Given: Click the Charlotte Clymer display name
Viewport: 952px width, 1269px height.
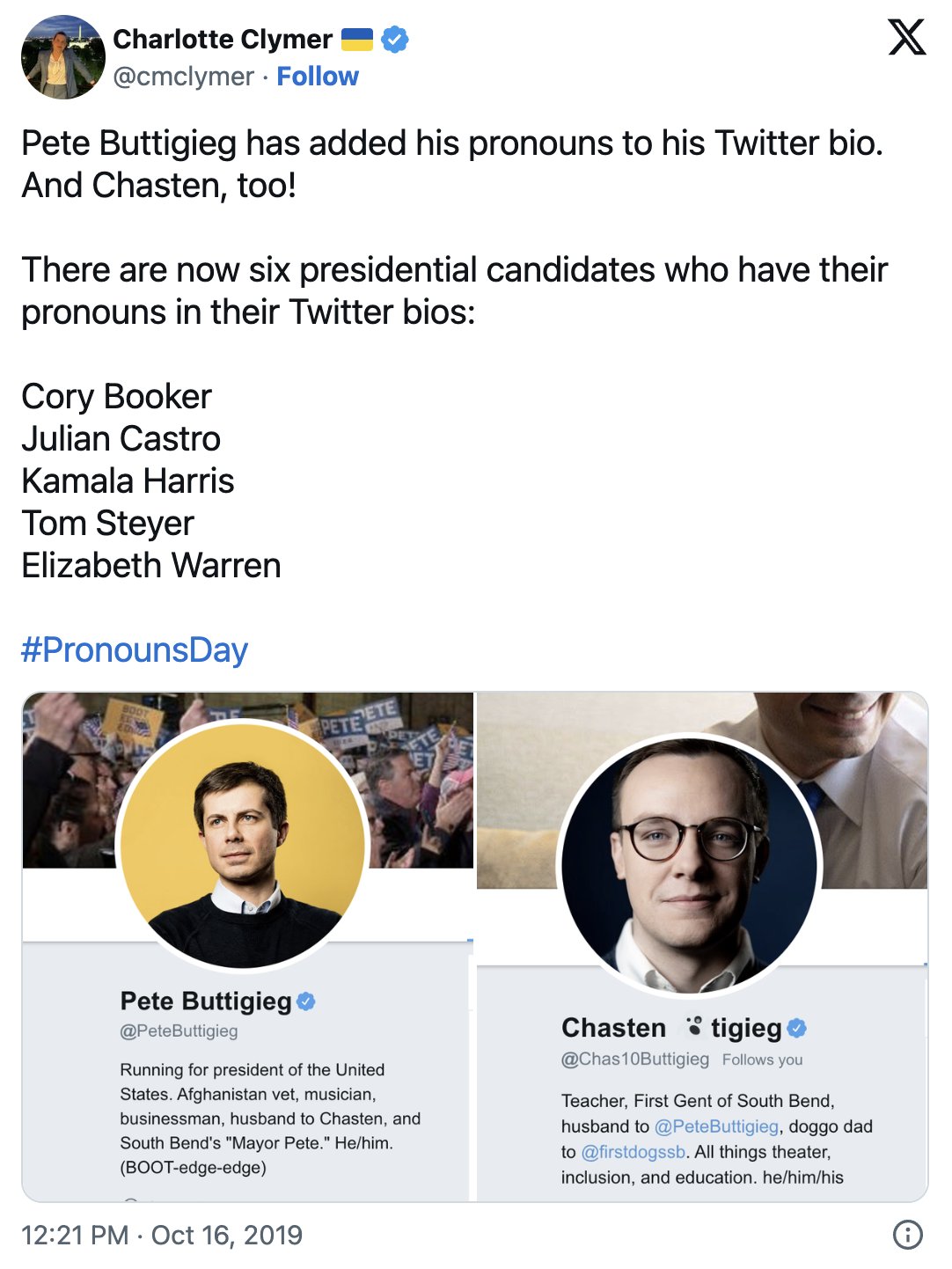Looking at the screenshot, I should tap(223, 40).
